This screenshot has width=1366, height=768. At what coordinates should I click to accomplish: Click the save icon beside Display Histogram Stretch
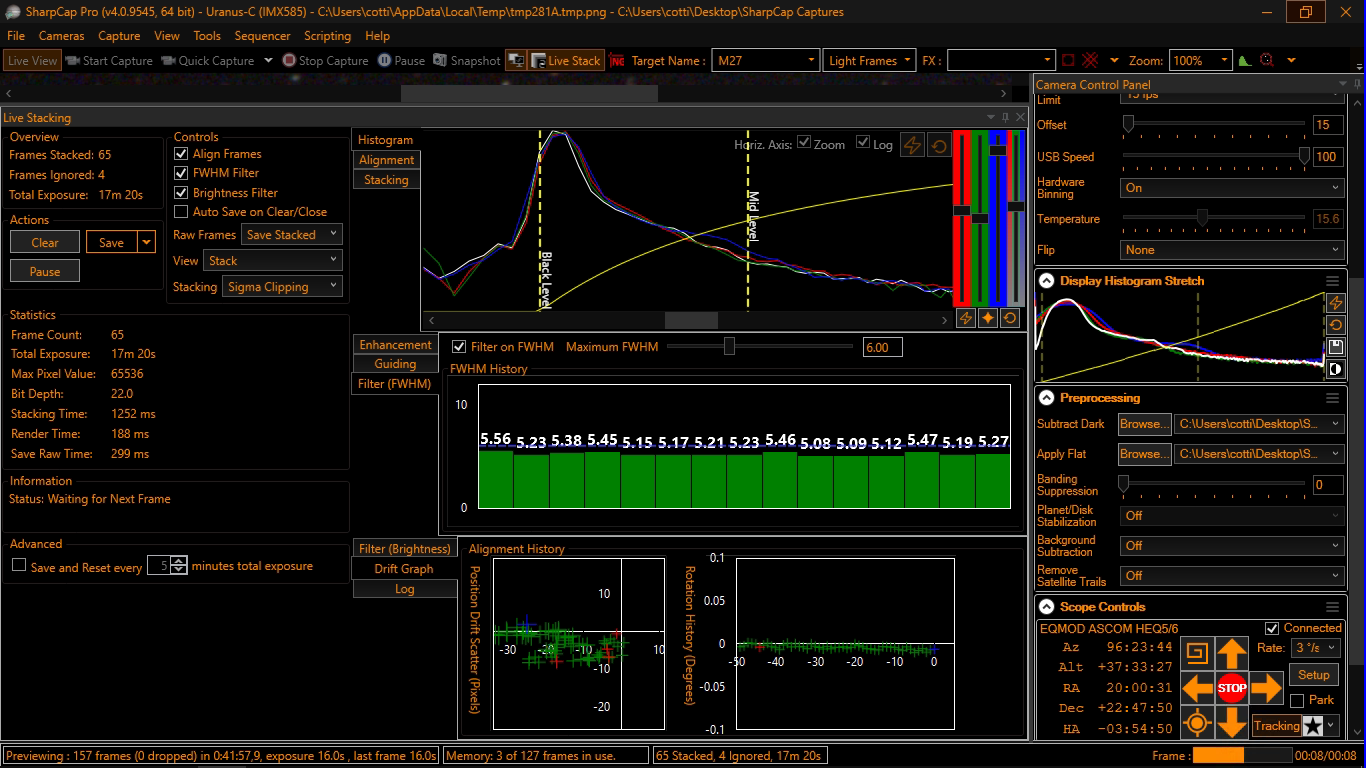click(x=1335, y=347)
